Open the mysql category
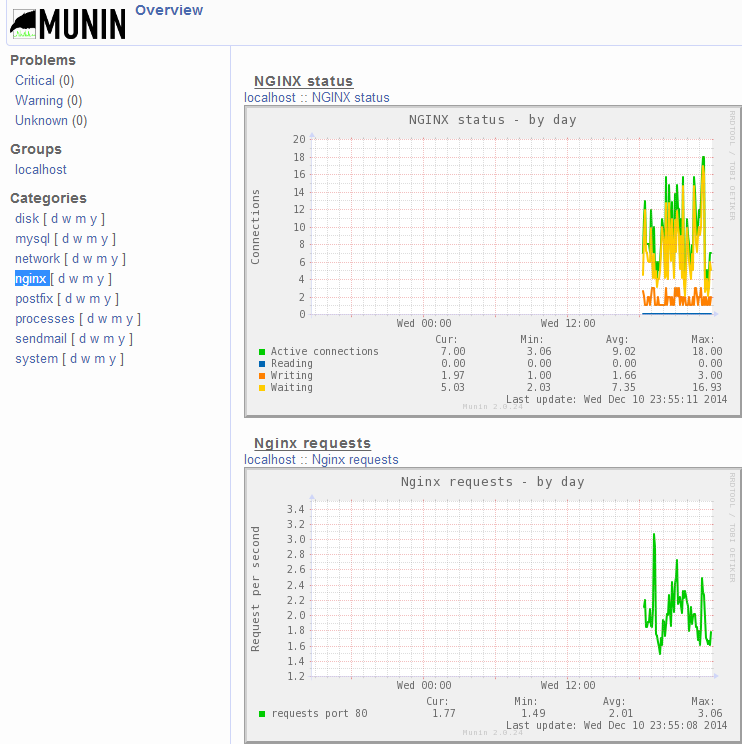The image size is (742, 744). click(32, 238)
